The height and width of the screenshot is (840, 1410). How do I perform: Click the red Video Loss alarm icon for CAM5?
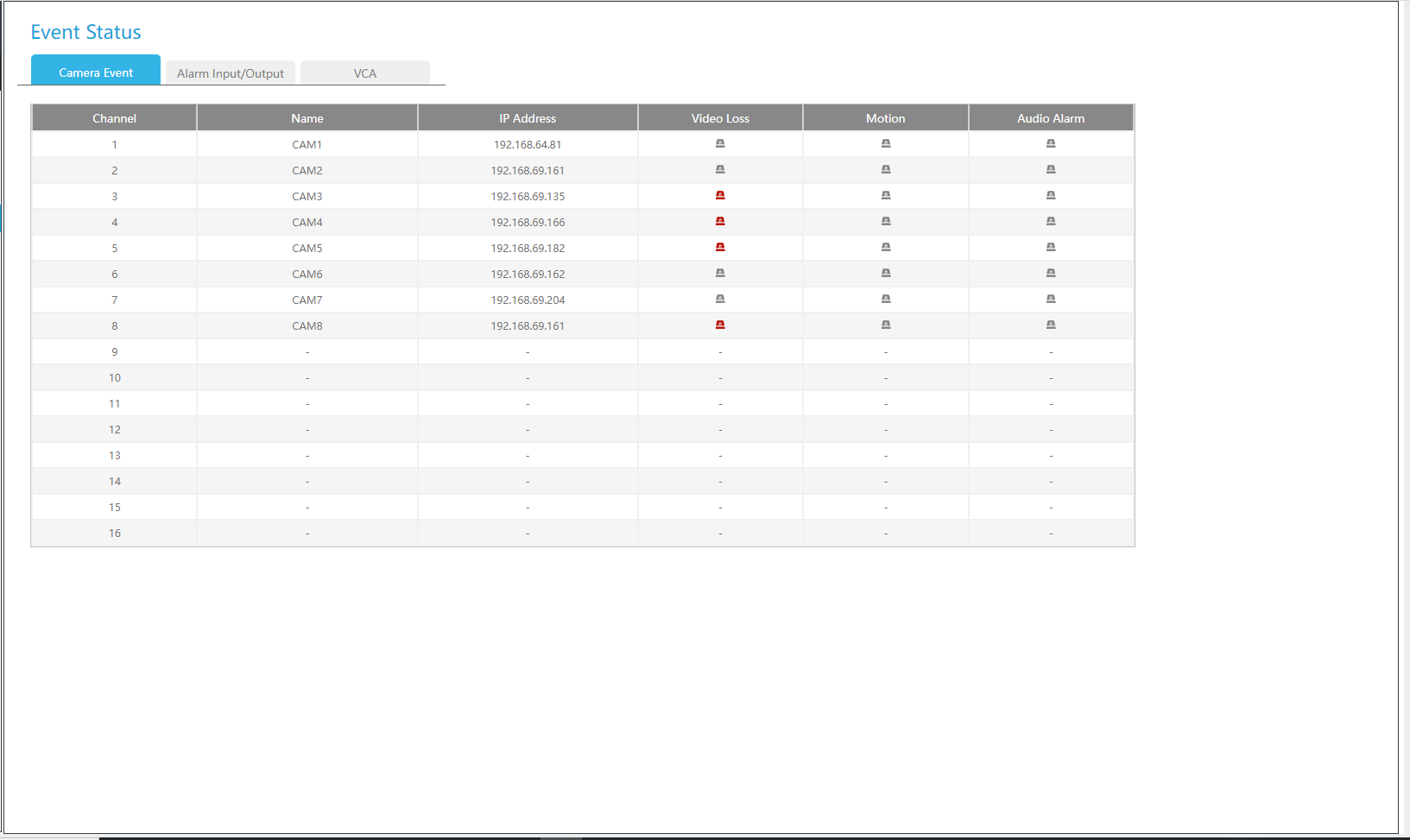(720, 248)
